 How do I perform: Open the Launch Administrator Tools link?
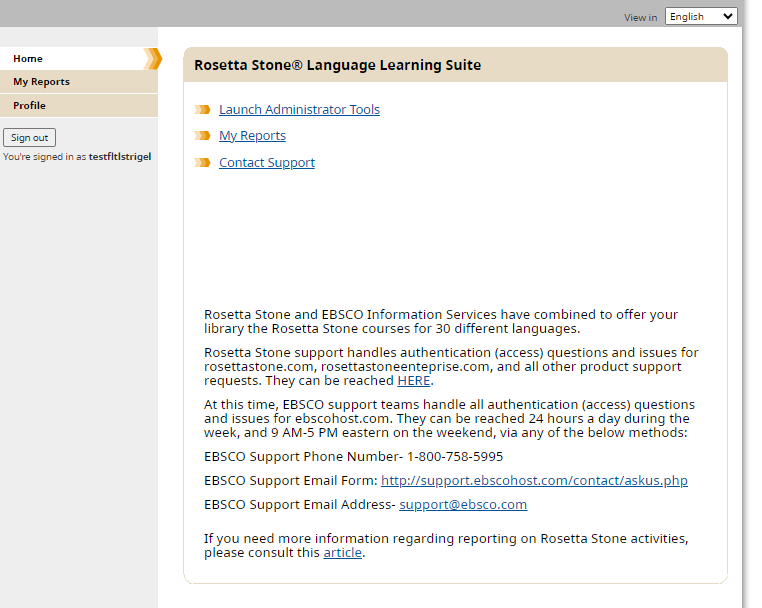299,110
